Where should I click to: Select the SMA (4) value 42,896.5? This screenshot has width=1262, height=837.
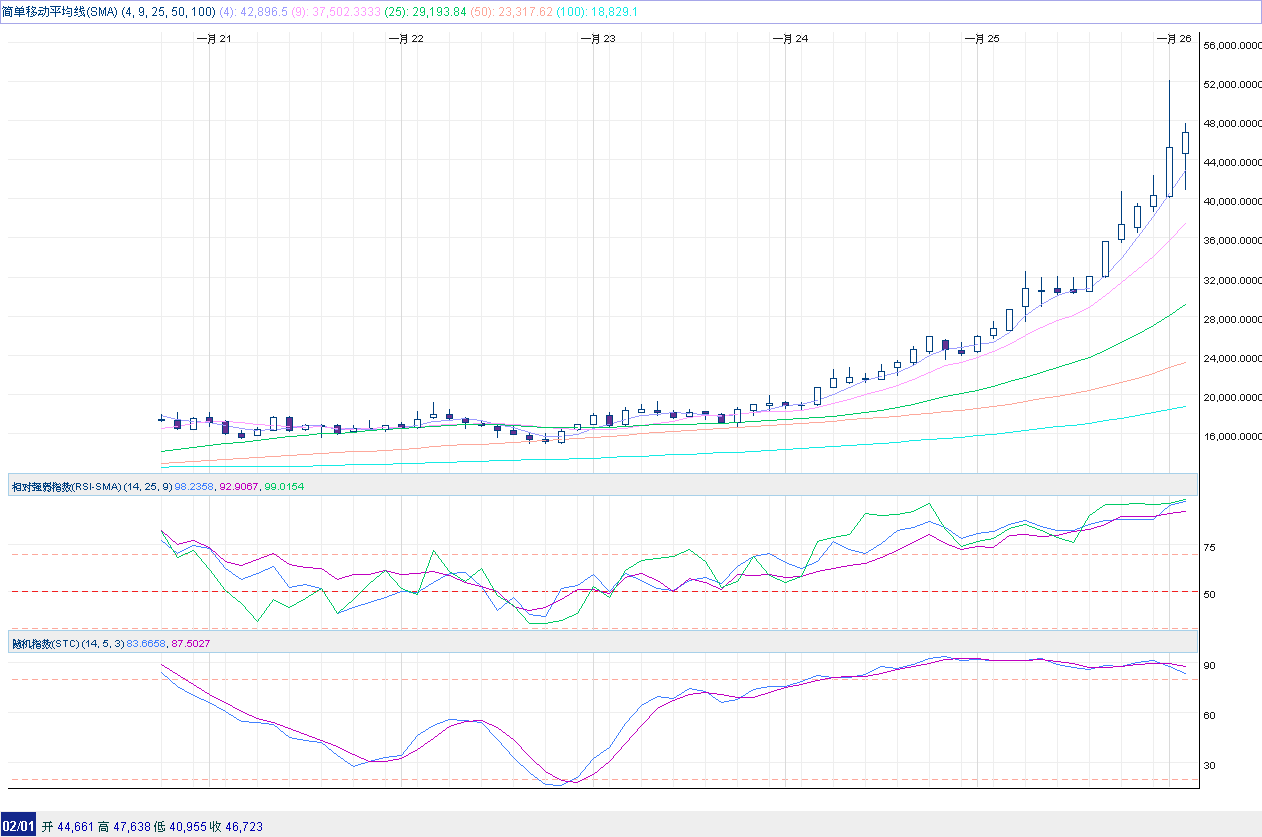(264, 12)
